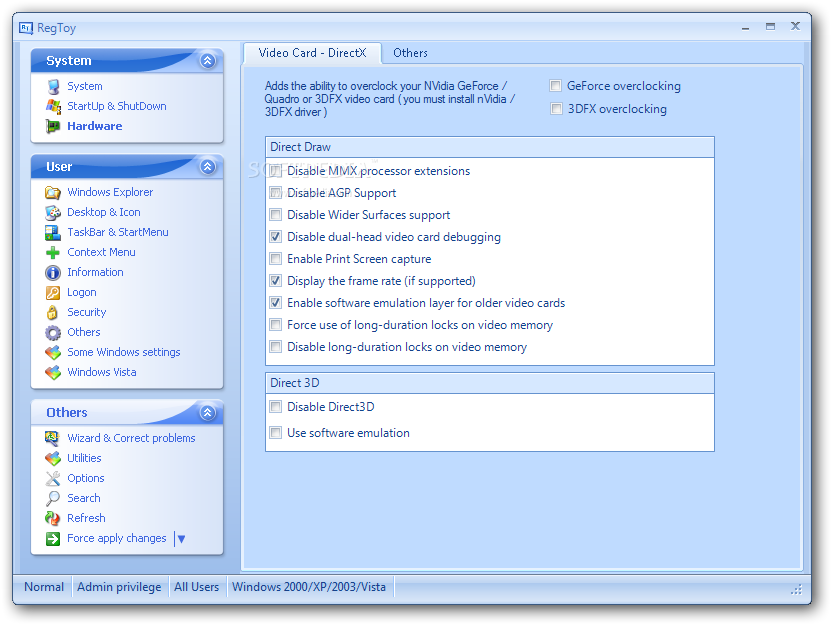
Task: Open Windows Explorer settings link
Action: point(110,192)
